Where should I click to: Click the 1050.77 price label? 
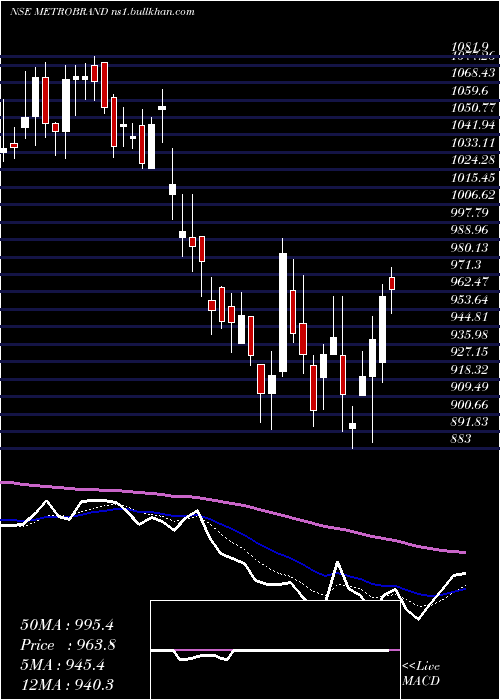[x=474, y=108]
